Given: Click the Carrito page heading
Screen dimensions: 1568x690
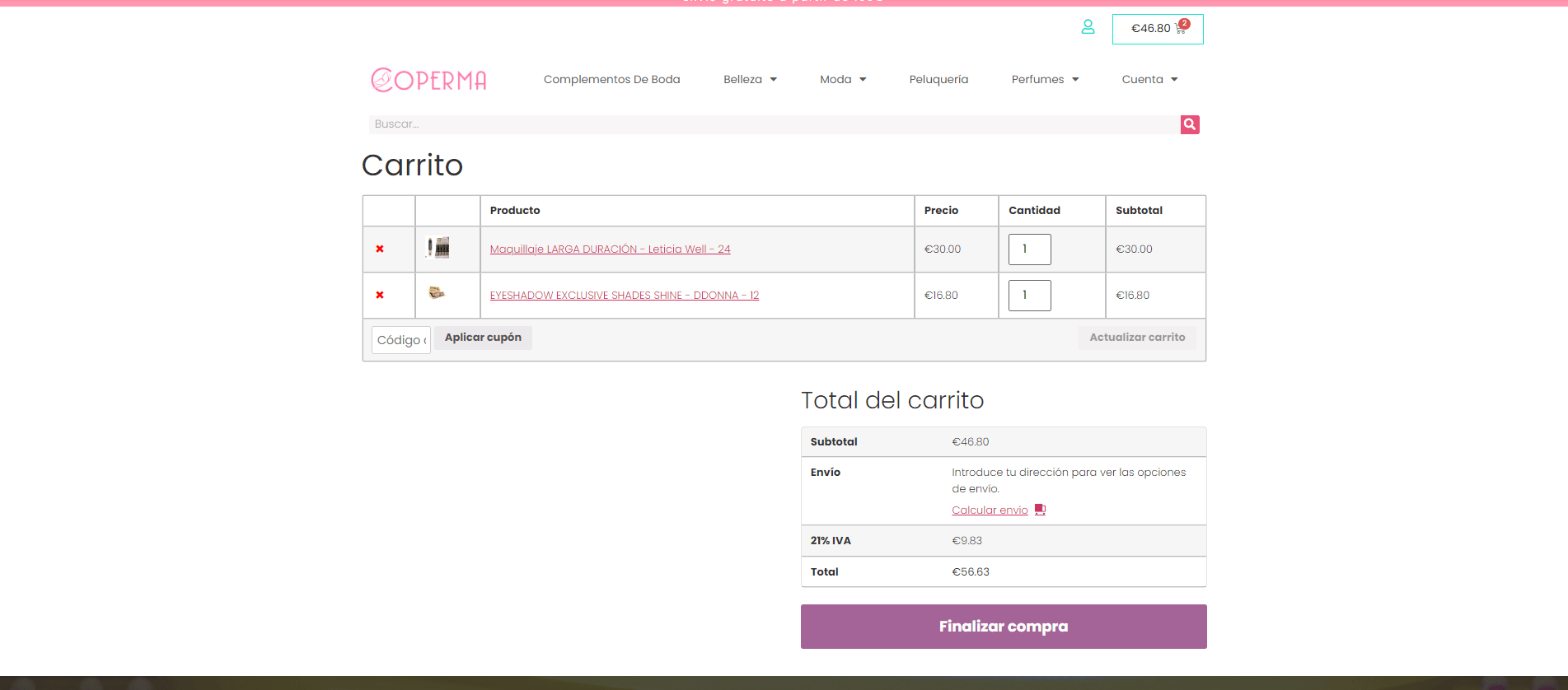Looking at the screenshot, I should click(413, 166).
